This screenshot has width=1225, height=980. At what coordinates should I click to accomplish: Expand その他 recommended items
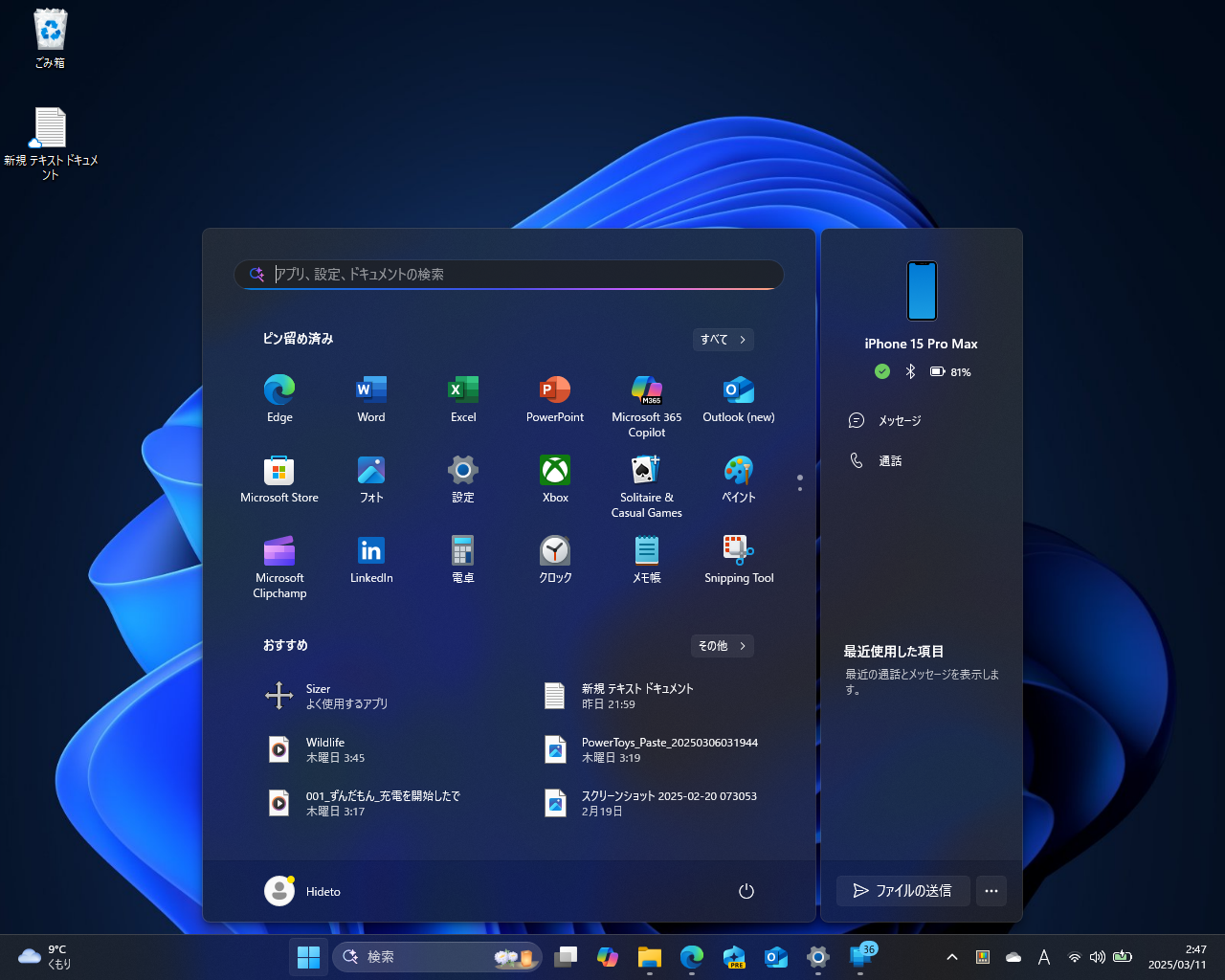click(723, 646)
